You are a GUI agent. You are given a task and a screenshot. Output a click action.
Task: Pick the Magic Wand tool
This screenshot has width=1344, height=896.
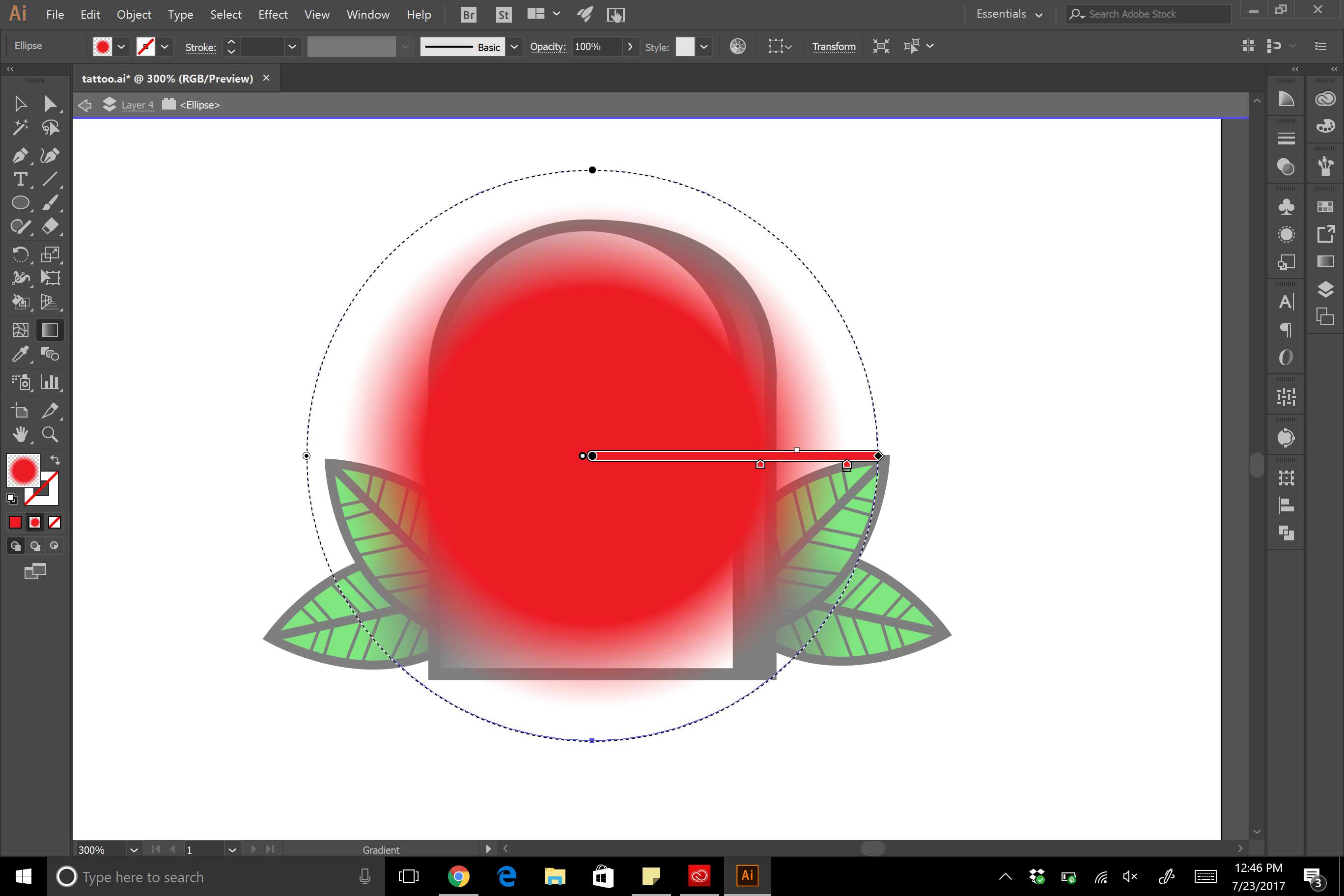coord(21,127)
